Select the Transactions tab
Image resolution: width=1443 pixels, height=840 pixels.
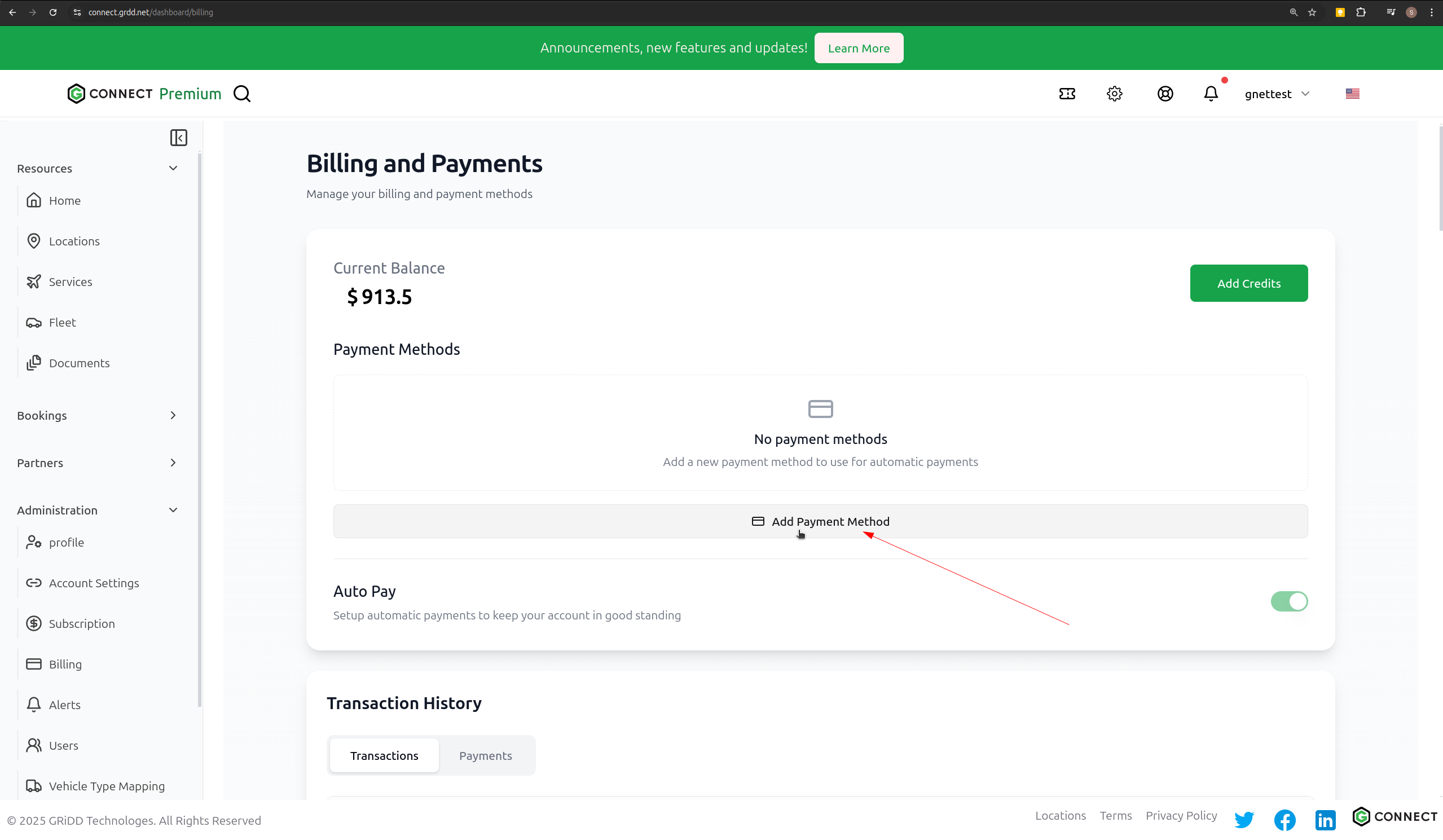(384, 755)
